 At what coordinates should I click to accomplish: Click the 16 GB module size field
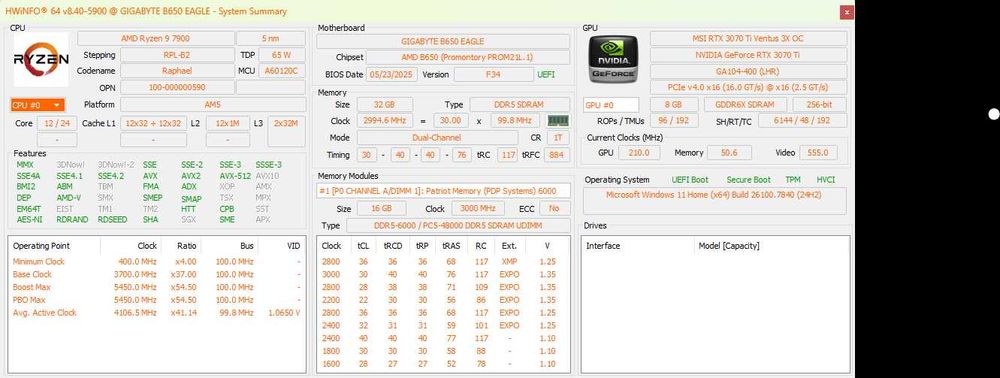[x=382, y=208]
